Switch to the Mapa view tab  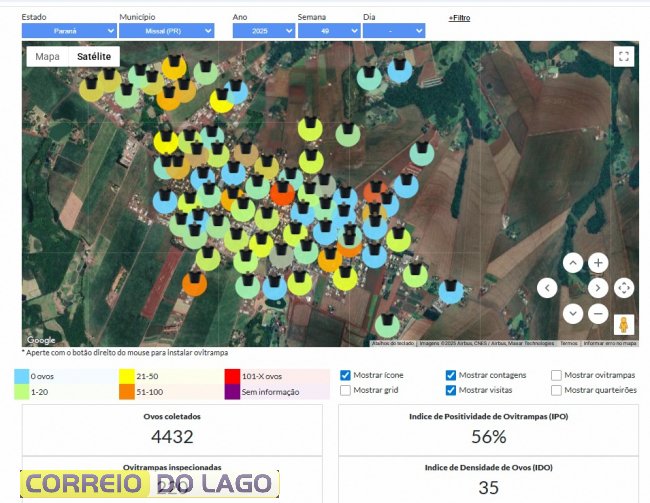[x=47, y=56]
